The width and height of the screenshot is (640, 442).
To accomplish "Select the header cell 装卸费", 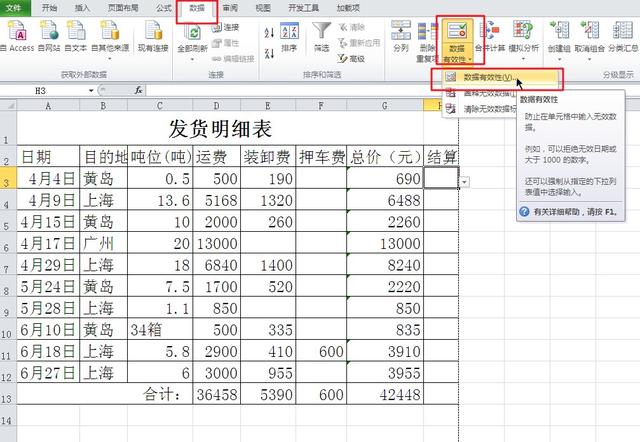I will [268, 156].
